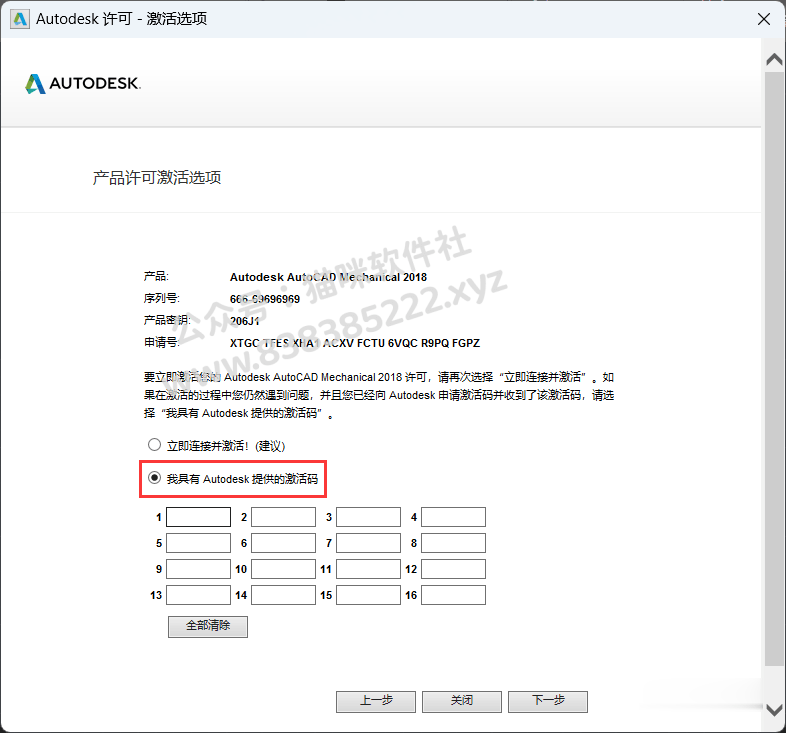Click activation code field 10

coord(283,569)
